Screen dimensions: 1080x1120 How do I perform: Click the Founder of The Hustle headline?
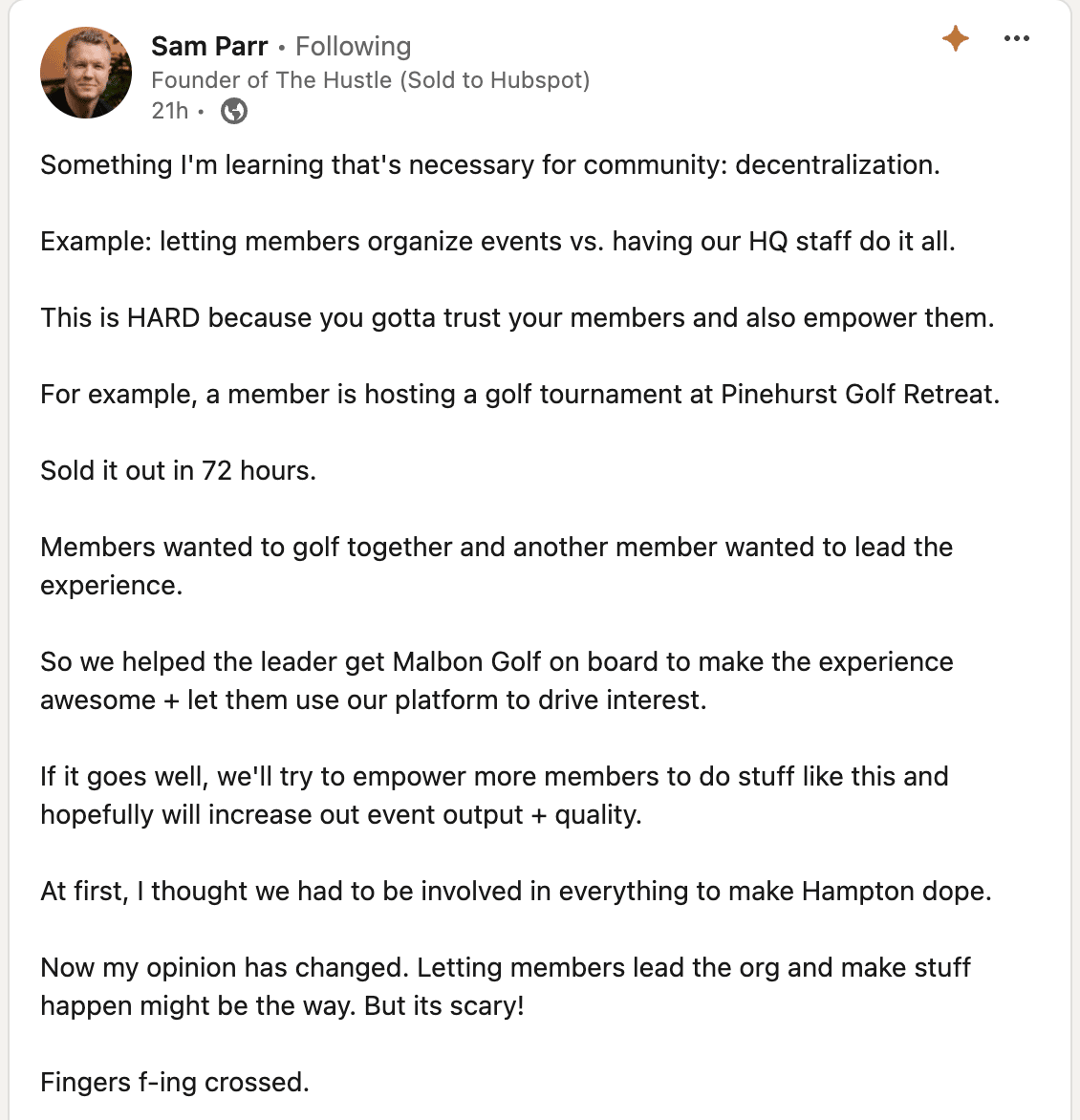point(371,80)
